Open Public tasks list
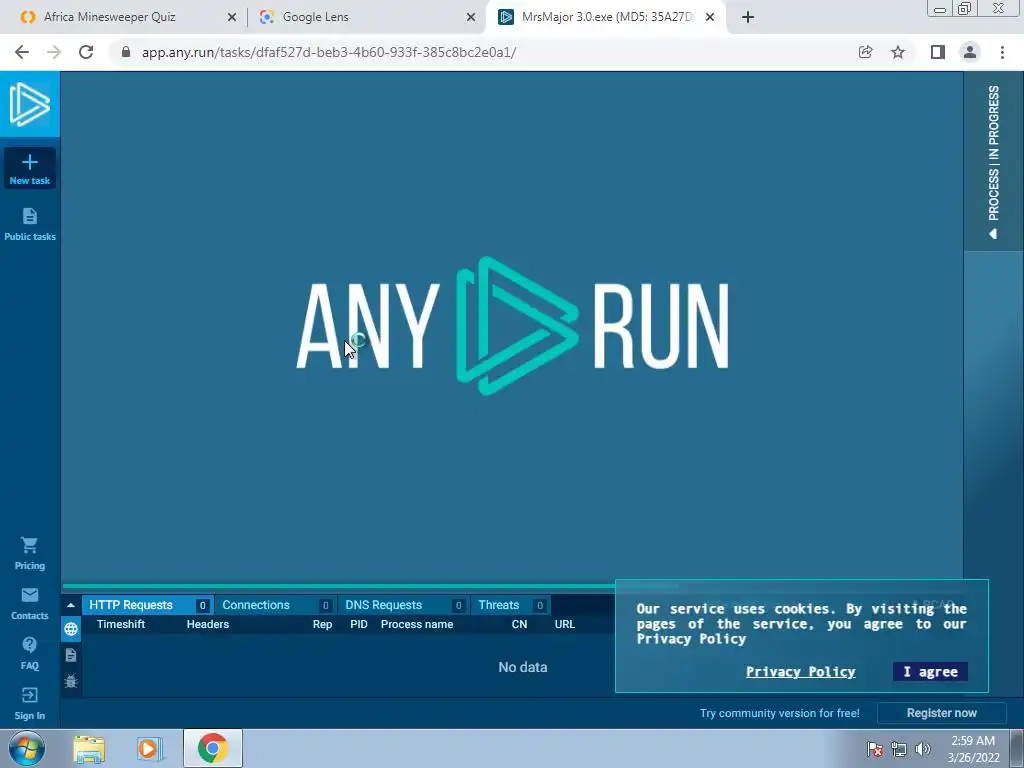The image size is (1024, 768). (29, 225)
